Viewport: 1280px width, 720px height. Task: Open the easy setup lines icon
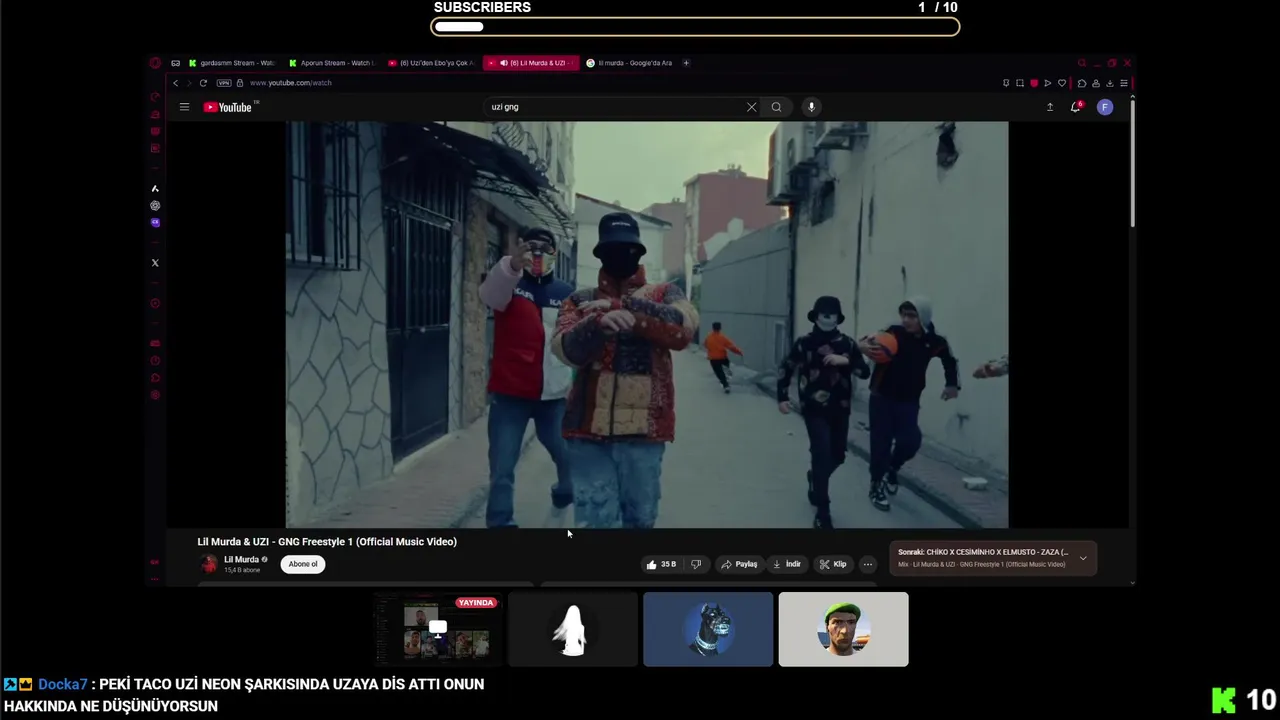(1124, 83)
